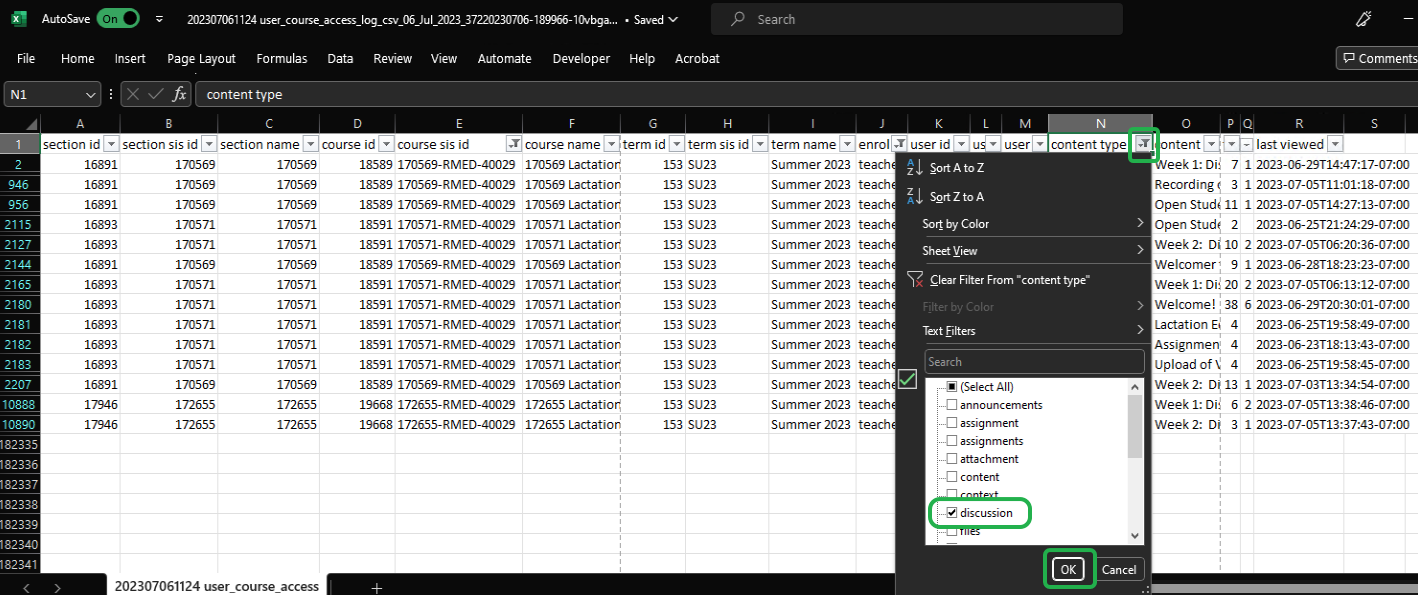This screenshot has height=595, width=1418.
Task: Click the content type active filter button
Action: click(1143, 144)
